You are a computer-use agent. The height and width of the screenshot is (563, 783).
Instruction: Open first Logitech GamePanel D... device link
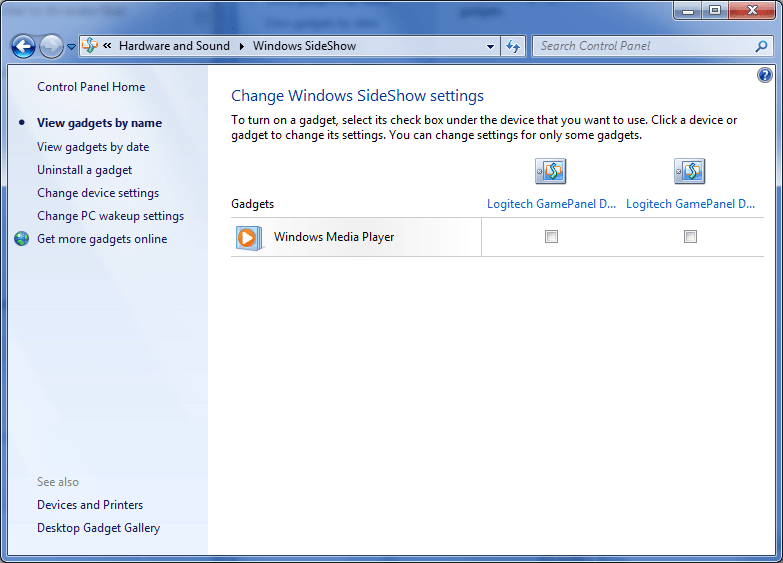[551, 204]
